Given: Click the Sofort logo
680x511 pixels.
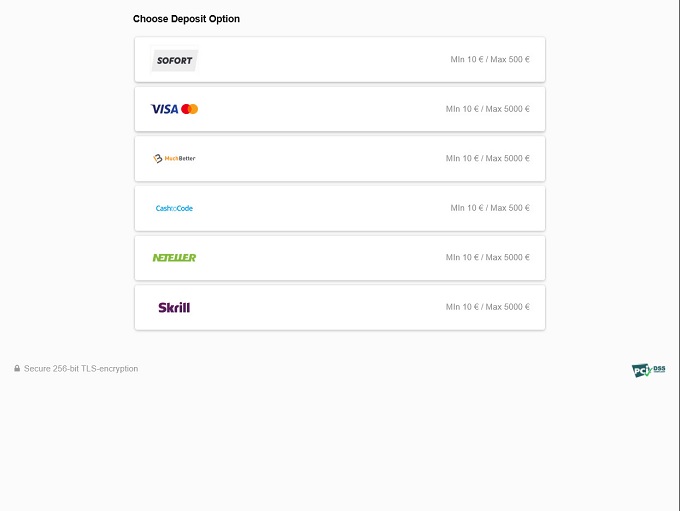Looking at the screenshot, I should pos(174,60).
